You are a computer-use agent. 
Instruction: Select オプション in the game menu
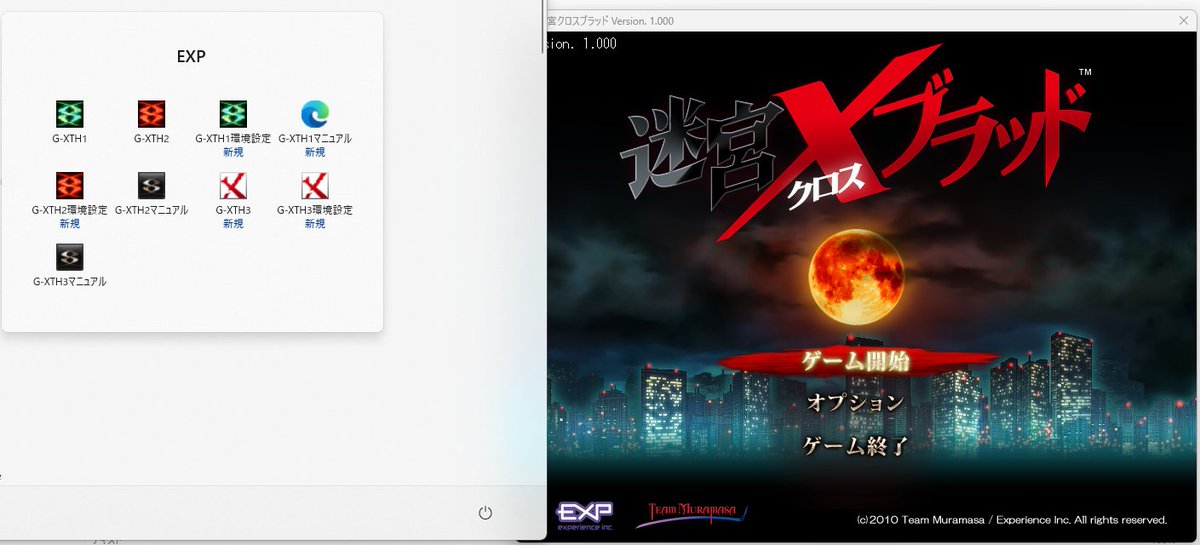[856, 403]
